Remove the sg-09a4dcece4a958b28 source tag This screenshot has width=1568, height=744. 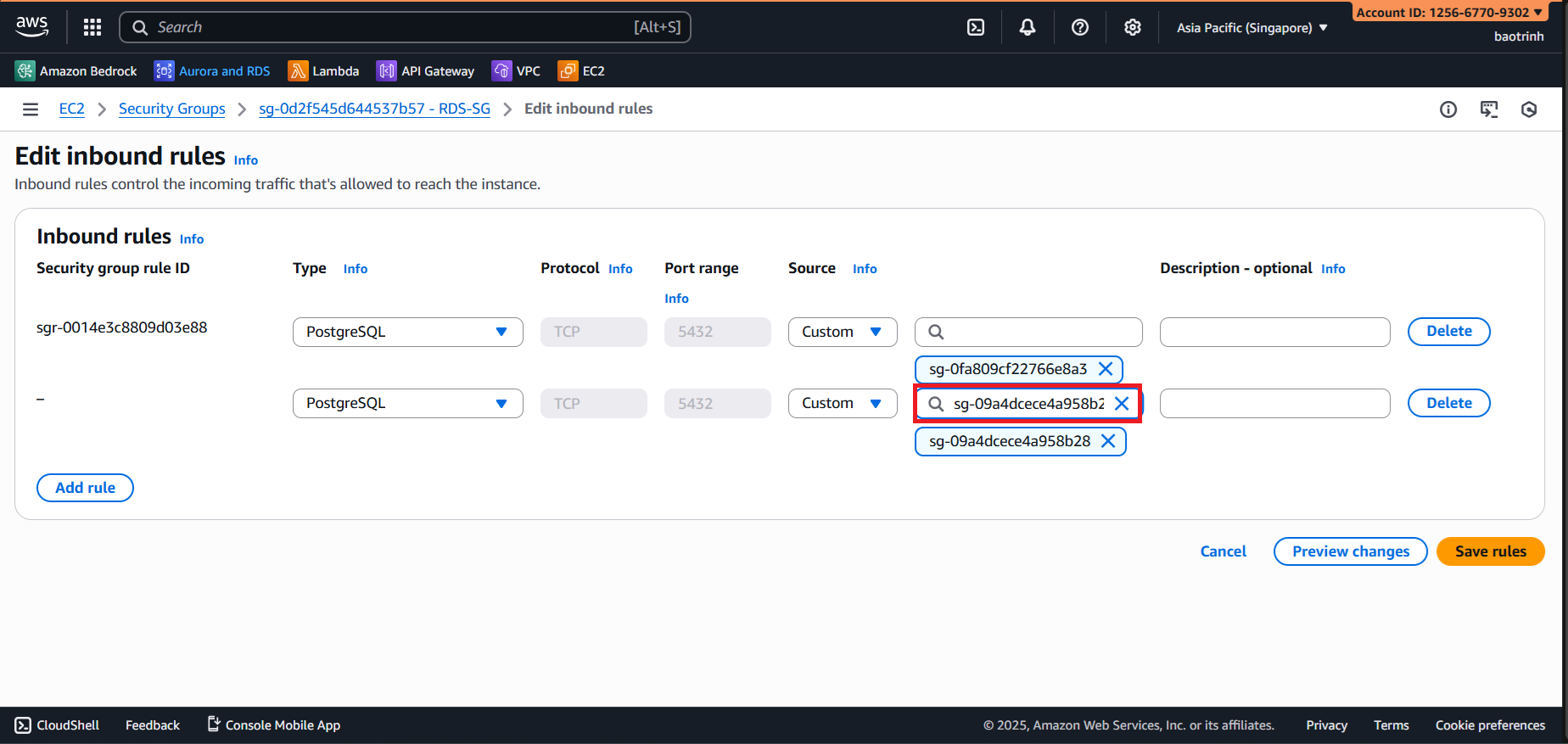(x=1108, y=441)
